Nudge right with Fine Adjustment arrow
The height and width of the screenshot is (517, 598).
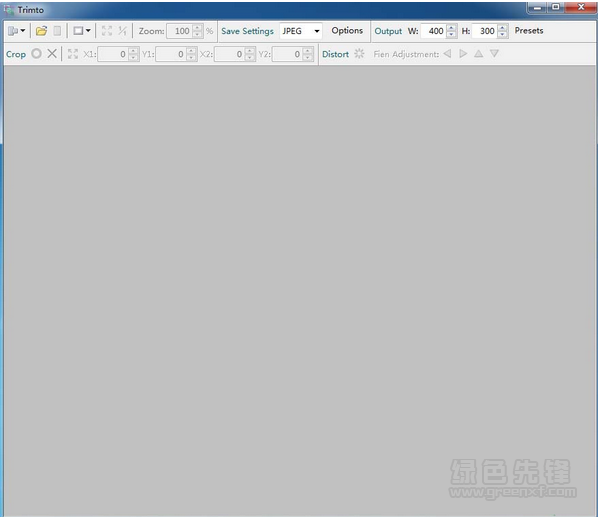point(463,54)
